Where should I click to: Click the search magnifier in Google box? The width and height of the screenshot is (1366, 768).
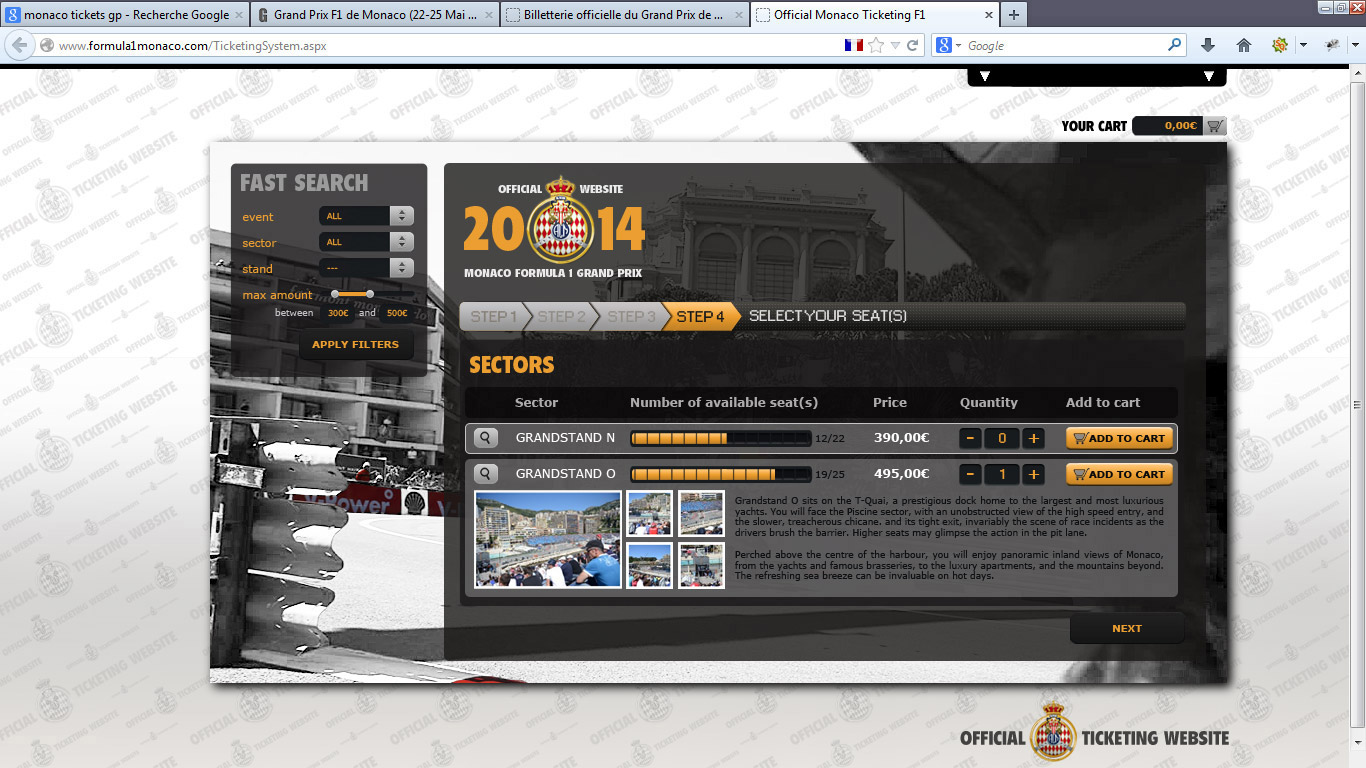point(1175,45)
